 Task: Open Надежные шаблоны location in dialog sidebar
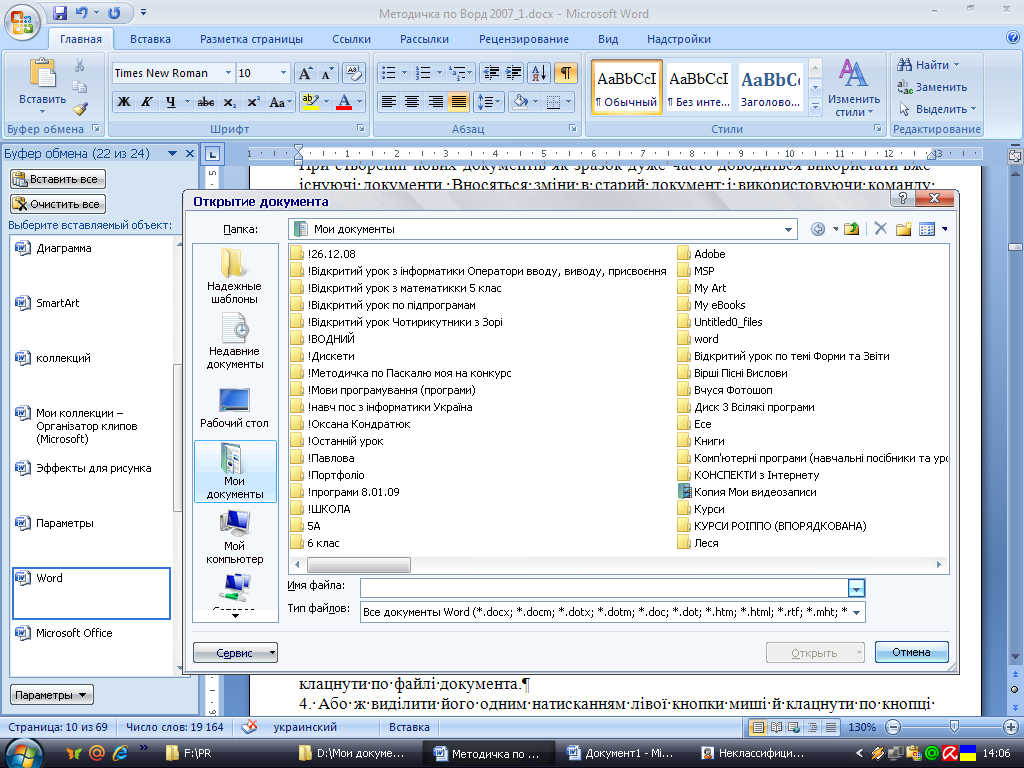pyautogui.click(x=234, y=276)
